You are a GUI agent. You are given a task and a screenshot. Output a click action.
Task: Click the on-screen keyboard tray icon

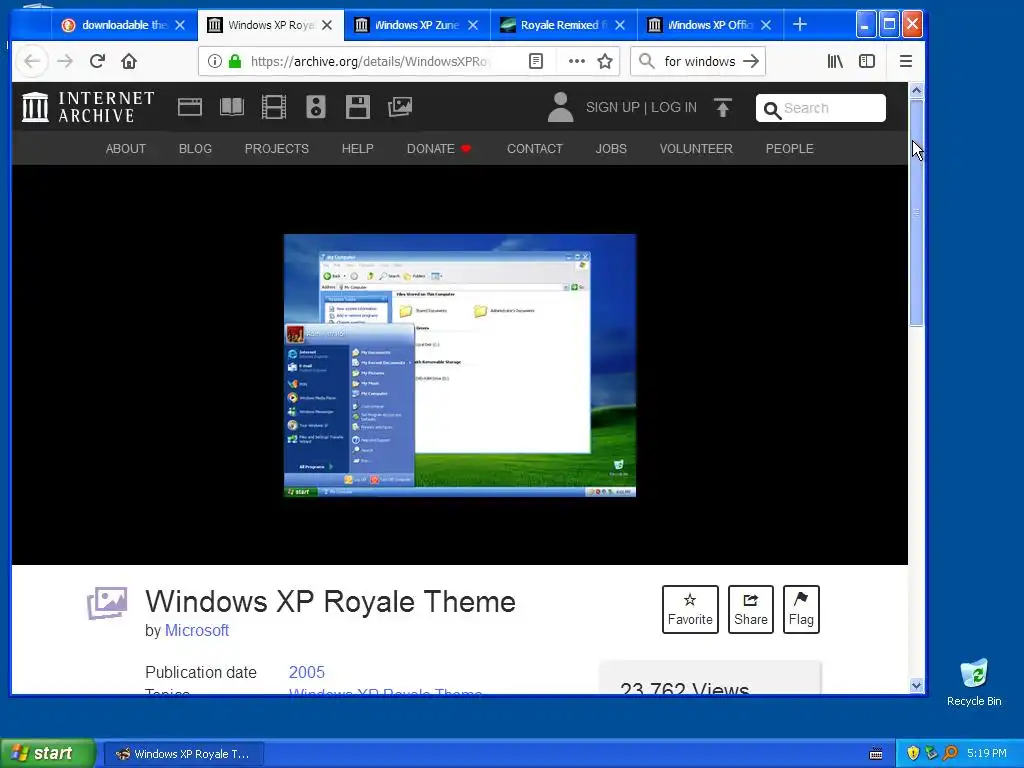876,754
